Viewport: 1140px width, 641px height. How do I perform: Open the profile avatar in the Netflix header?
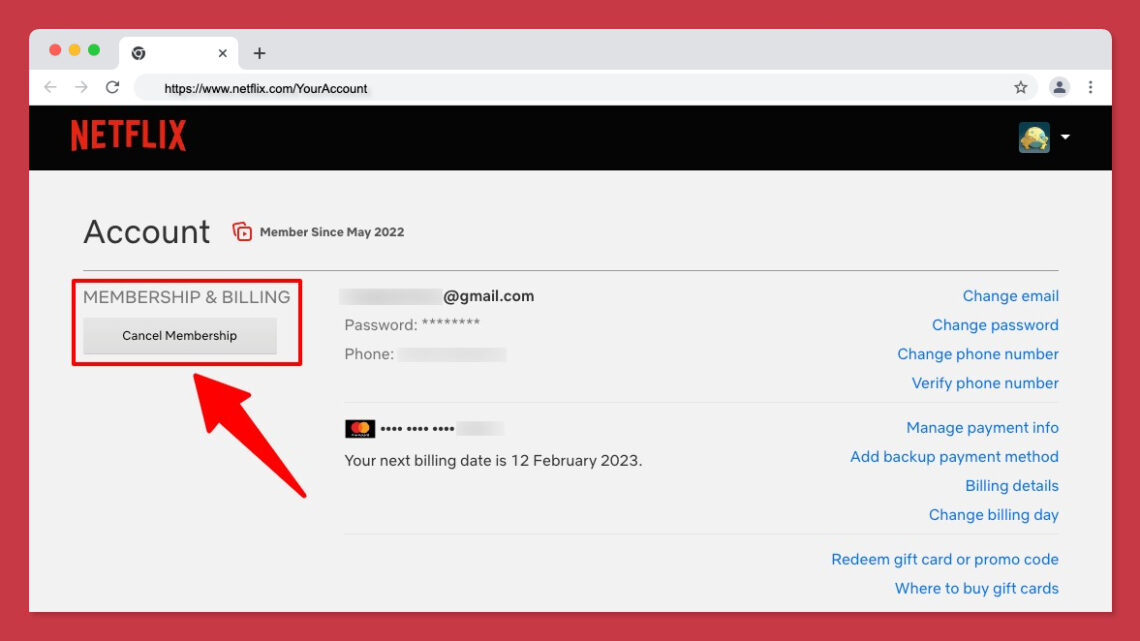[x=1034, y=138]
